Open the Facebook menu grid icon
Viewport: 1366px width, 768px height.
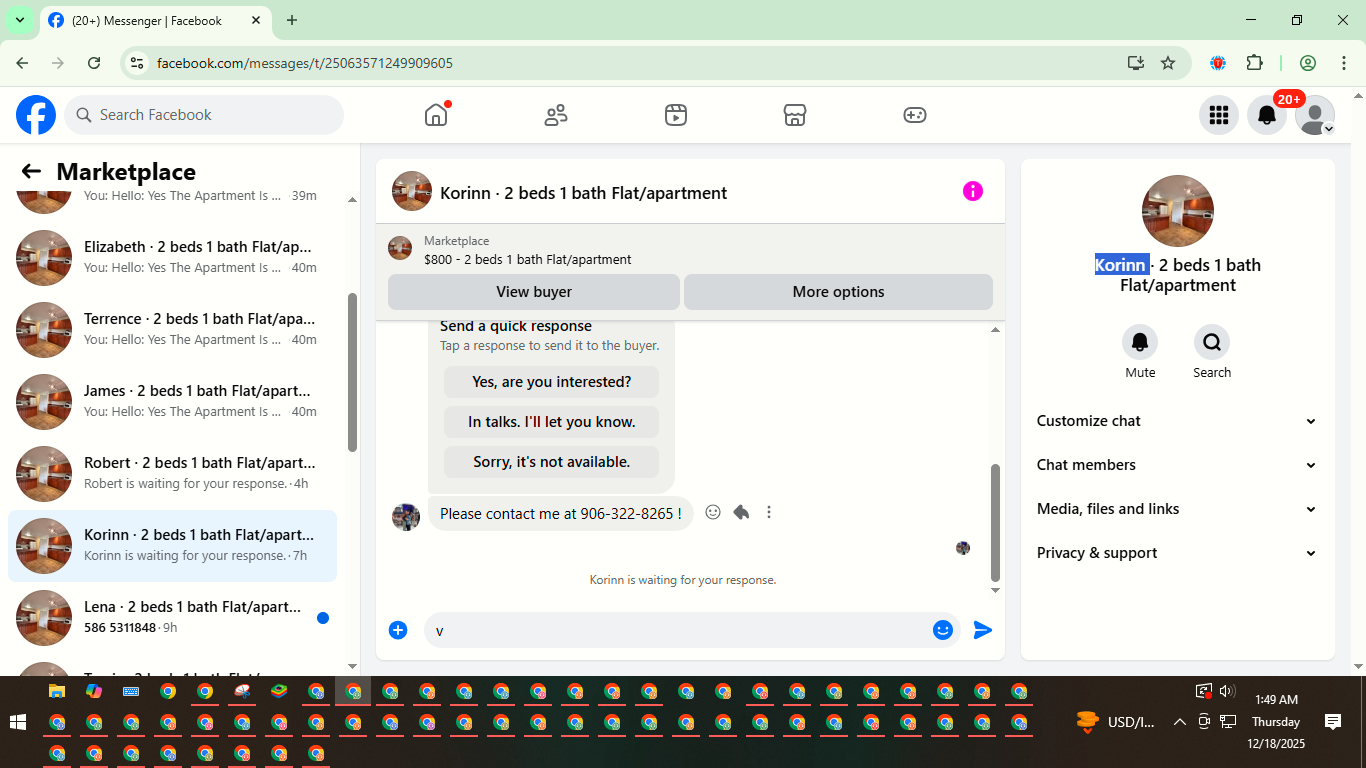click(1218, 115)
